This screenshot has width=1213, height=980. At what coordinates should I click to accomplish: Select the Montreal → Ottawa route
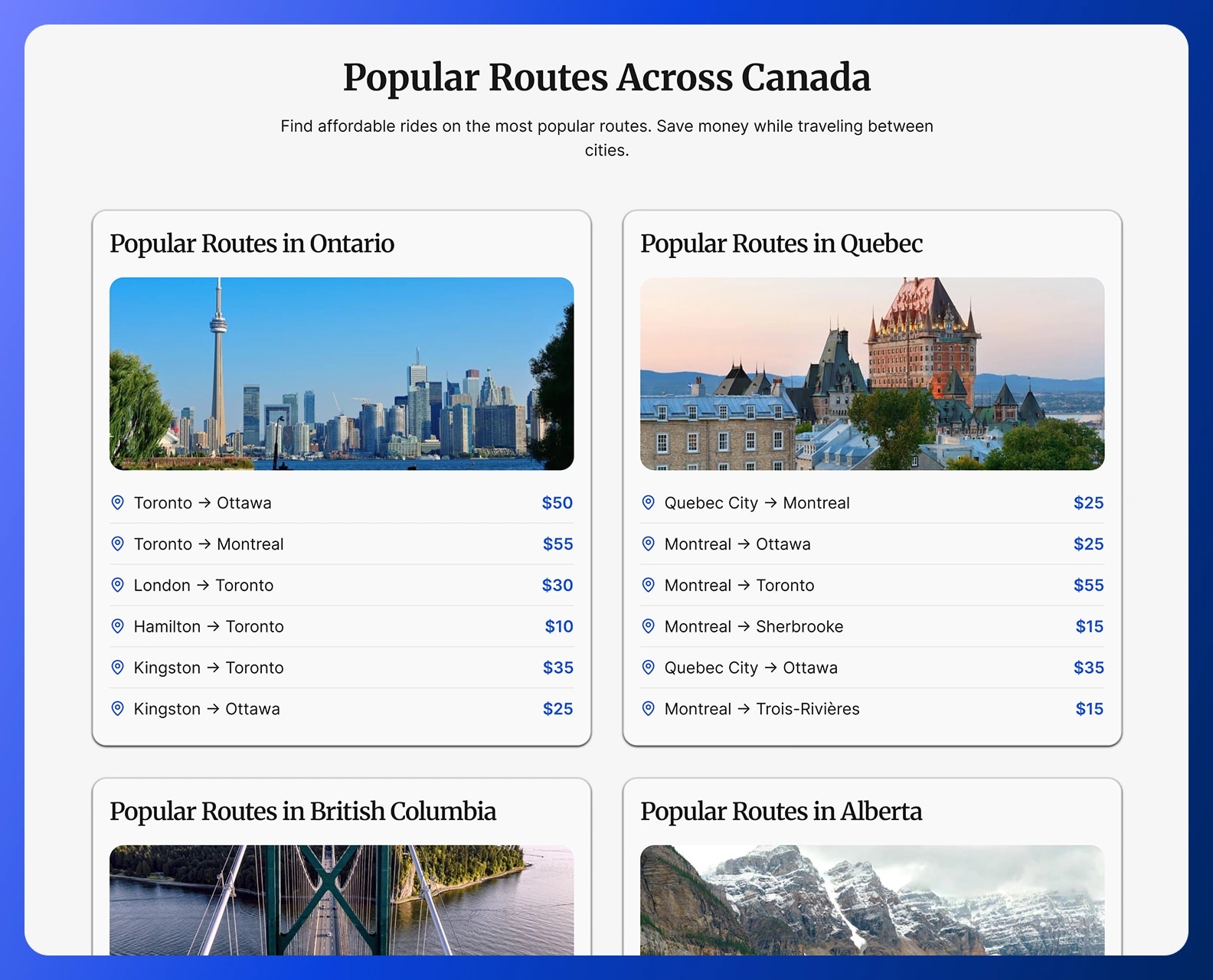point(872,544)
